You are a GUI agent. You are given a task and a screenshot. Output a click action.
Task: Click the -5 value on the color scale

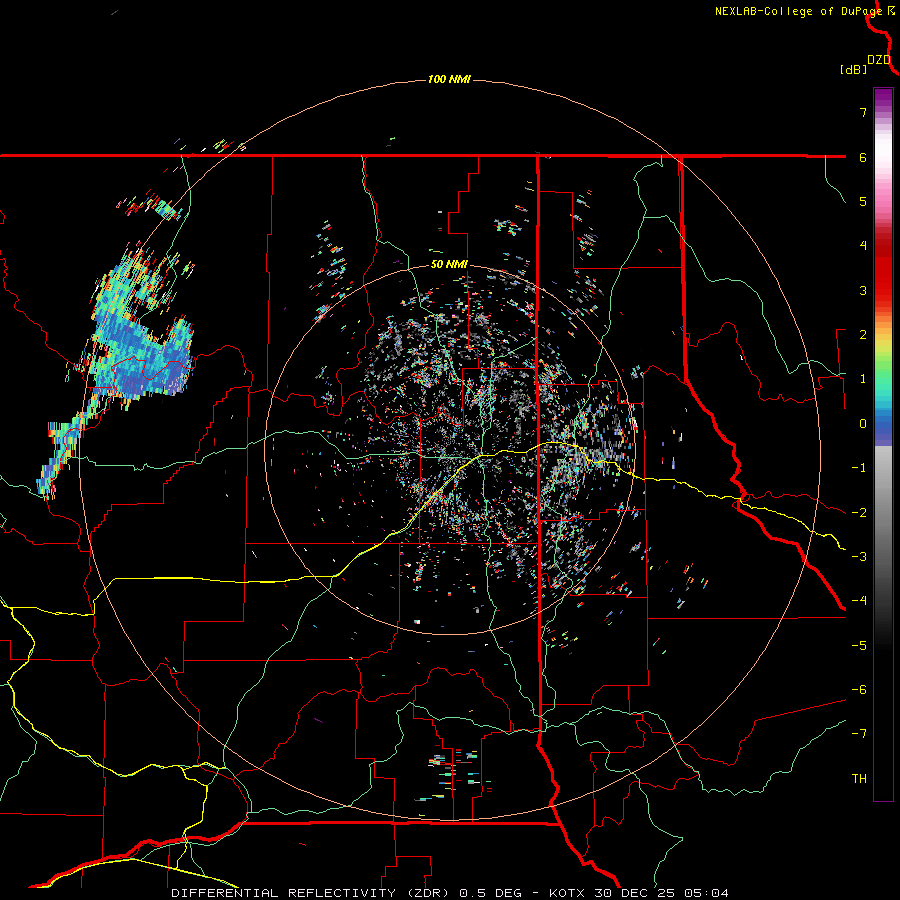(x=859, y=646)
